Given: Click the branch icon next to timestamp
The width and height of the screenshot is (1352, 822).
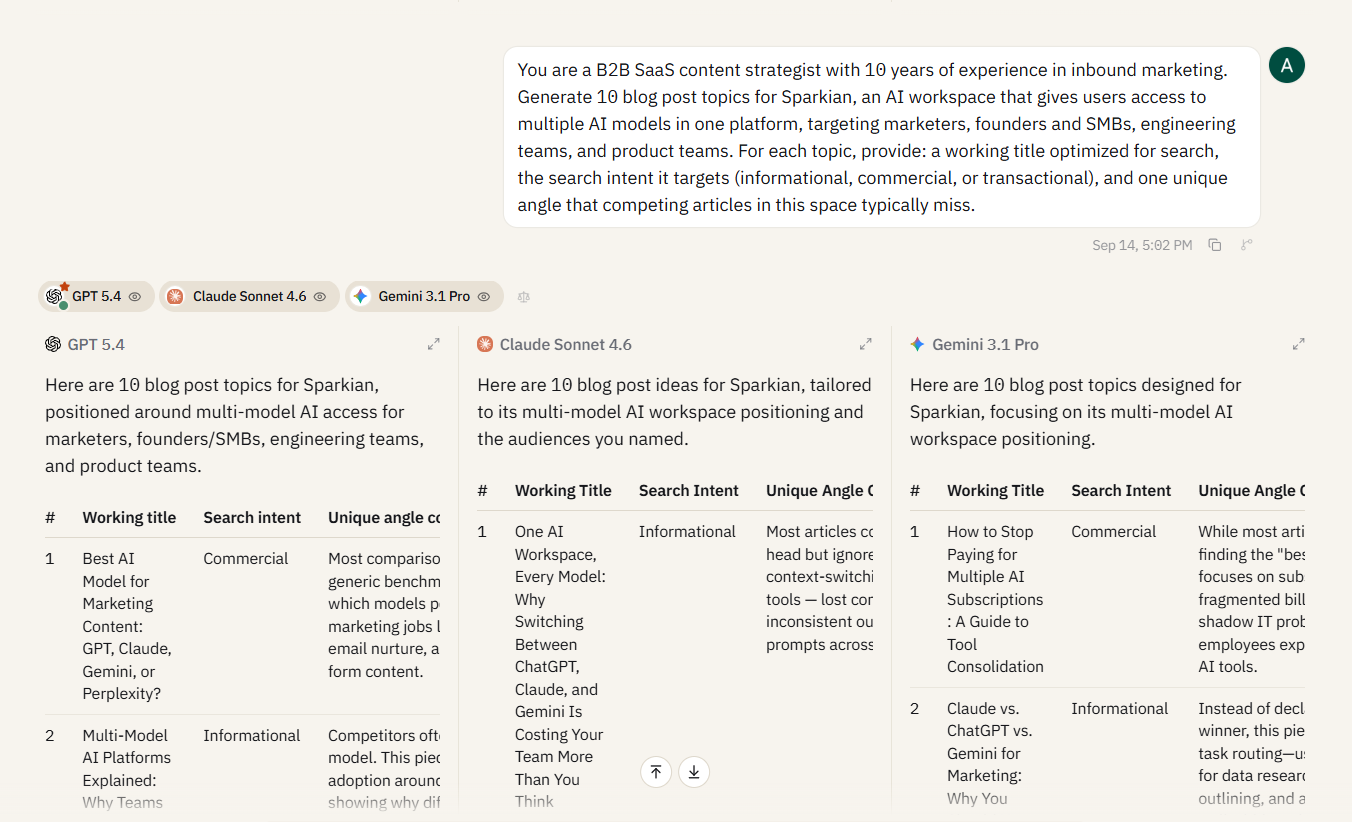Looking at the screenshot, I should click(x=1246, y=245).
